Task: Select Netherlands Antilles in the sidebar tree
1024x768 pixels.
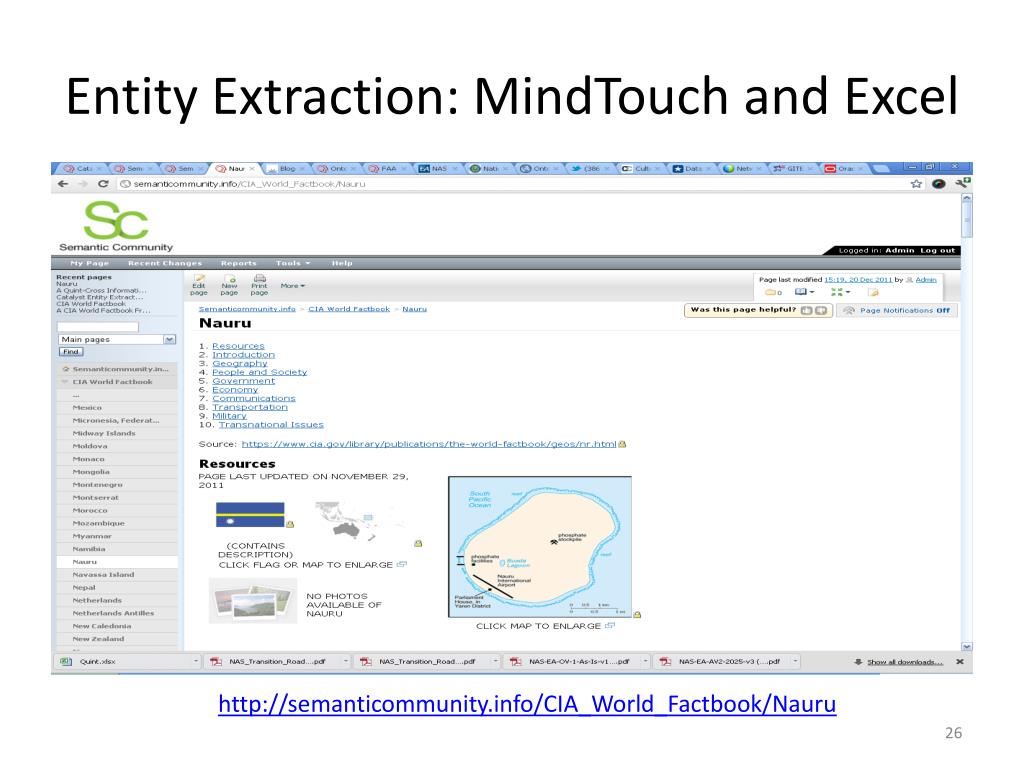Action: [113, 613]
